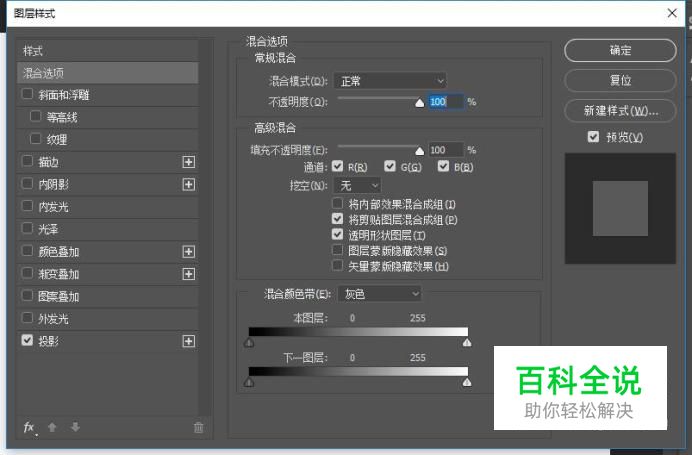Delete effect using the trash icon
The height and width of the screenshot is (455, 692).
(199, 427)
